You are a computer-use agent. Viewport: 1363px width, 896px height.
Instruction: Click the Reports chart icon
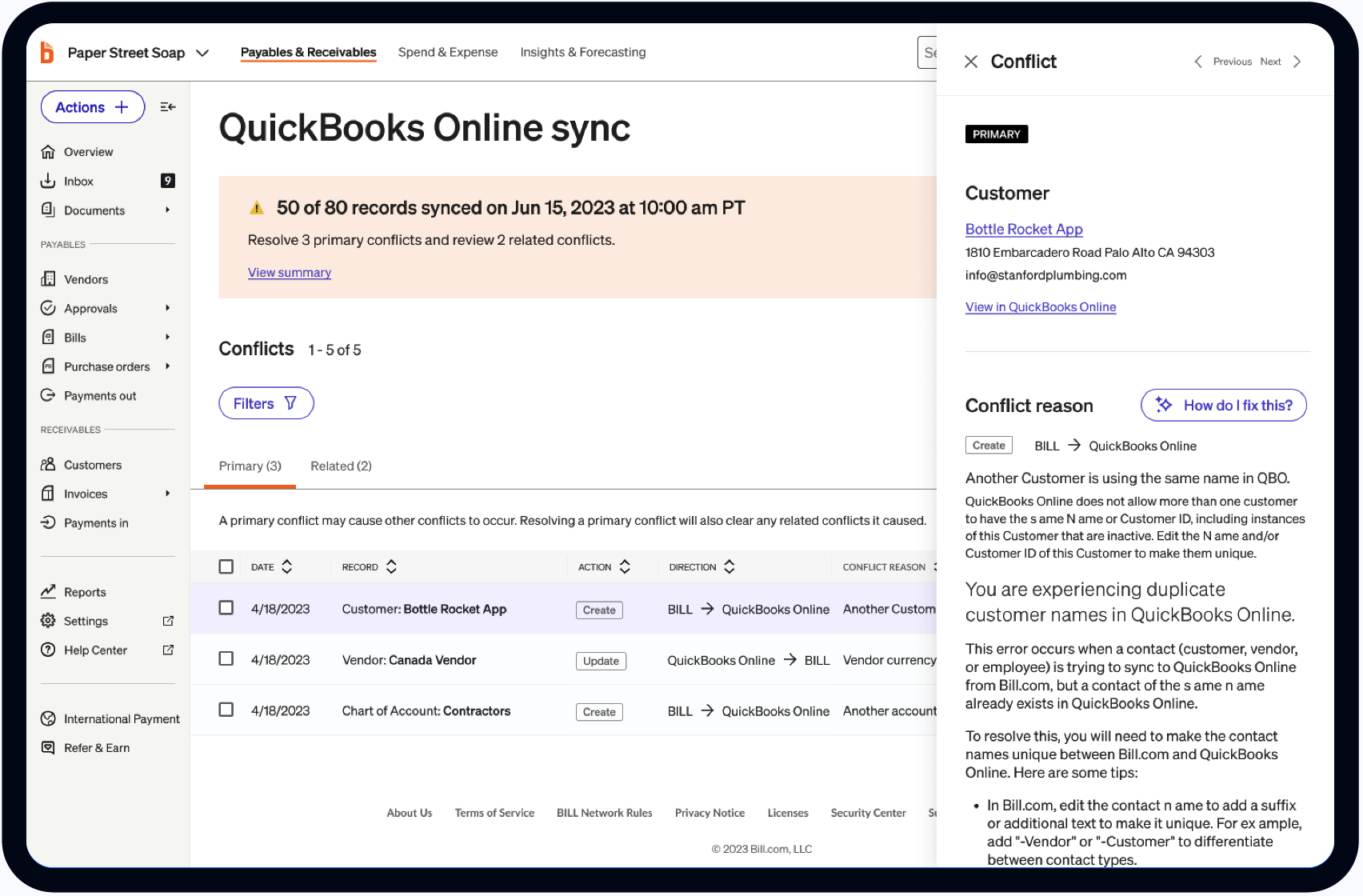pos(48,592)
